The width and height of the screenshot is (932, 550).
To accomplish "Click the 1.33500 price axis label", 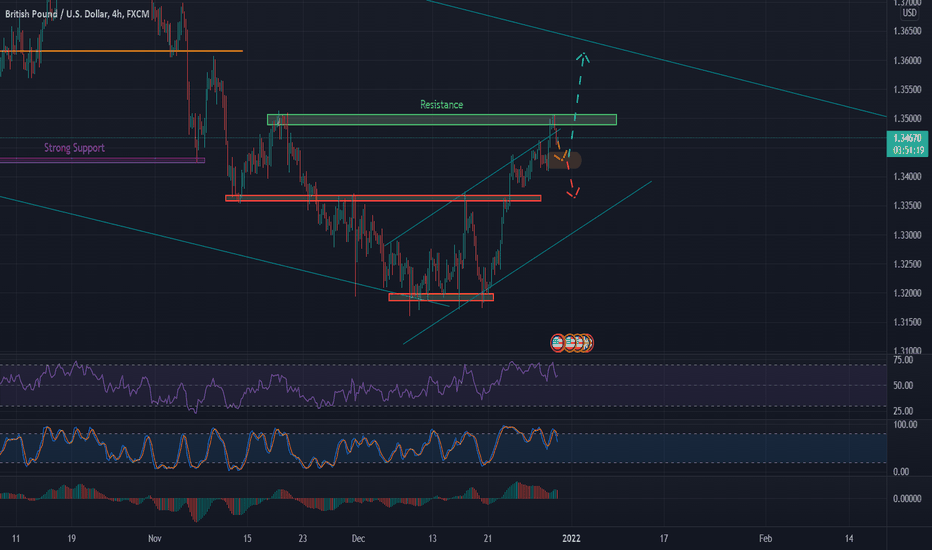I will (907, 206).
